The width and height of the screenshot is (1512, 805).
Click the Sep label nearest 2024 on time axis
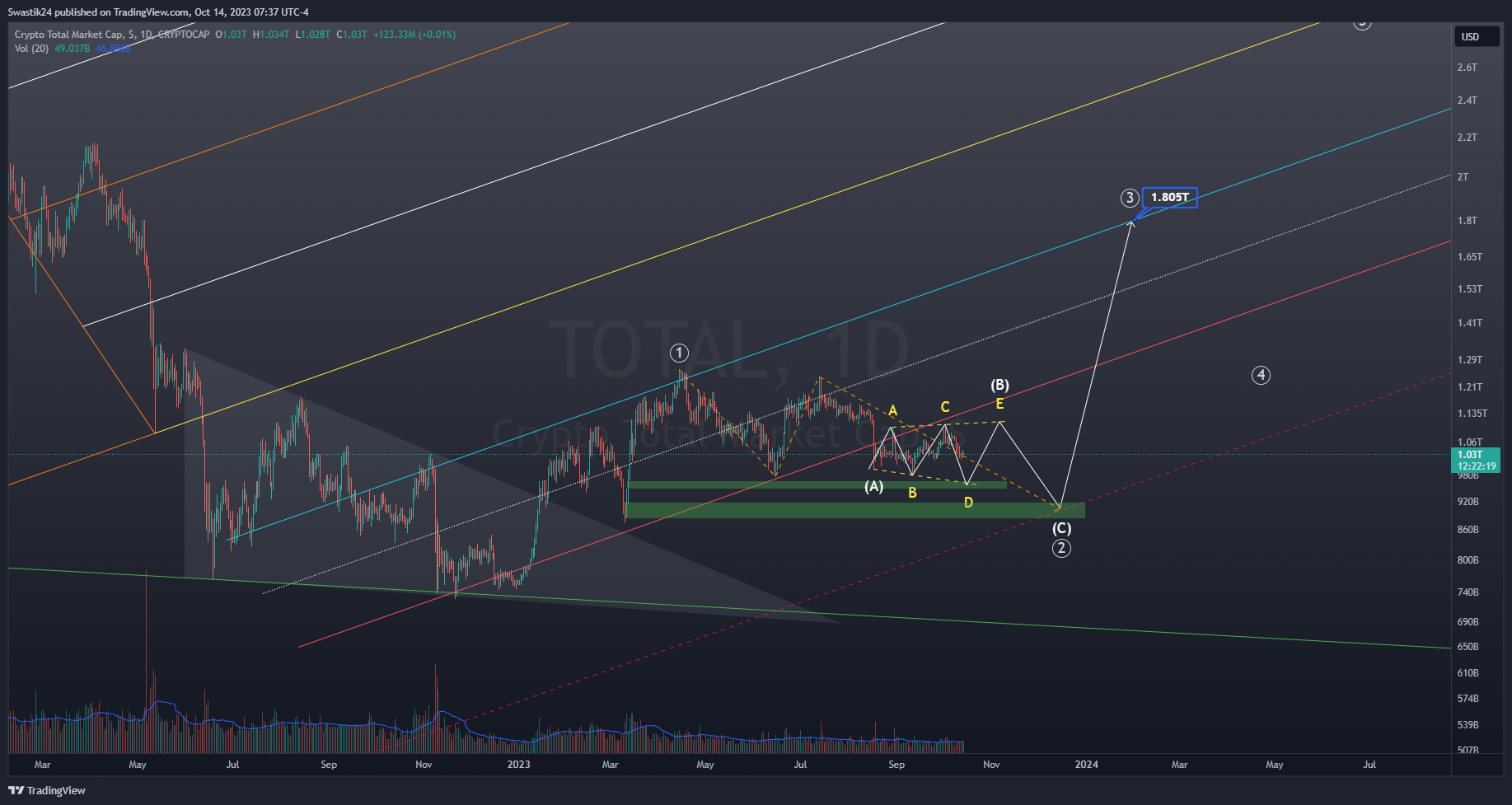point(896,765)
